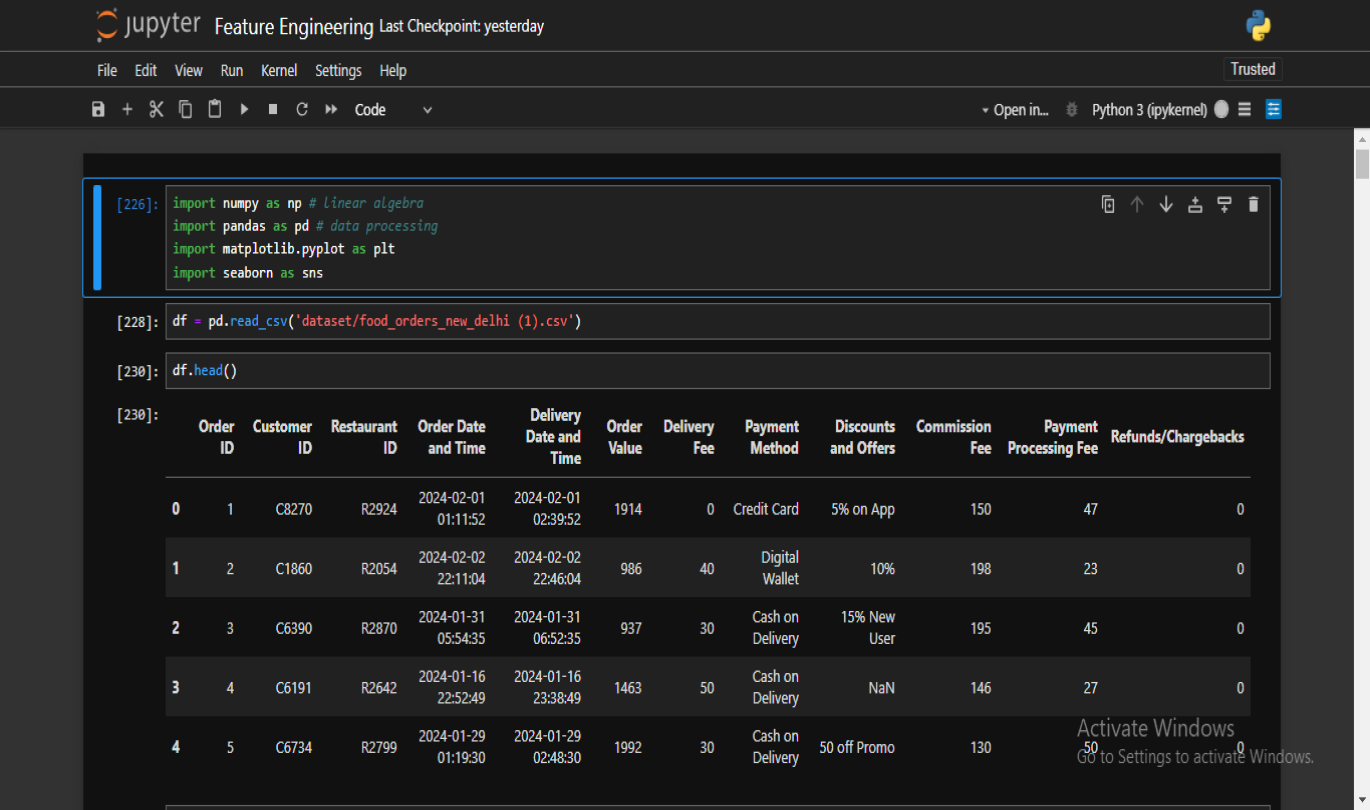Select the 15% New User discount cell

[x=868, y=628]
